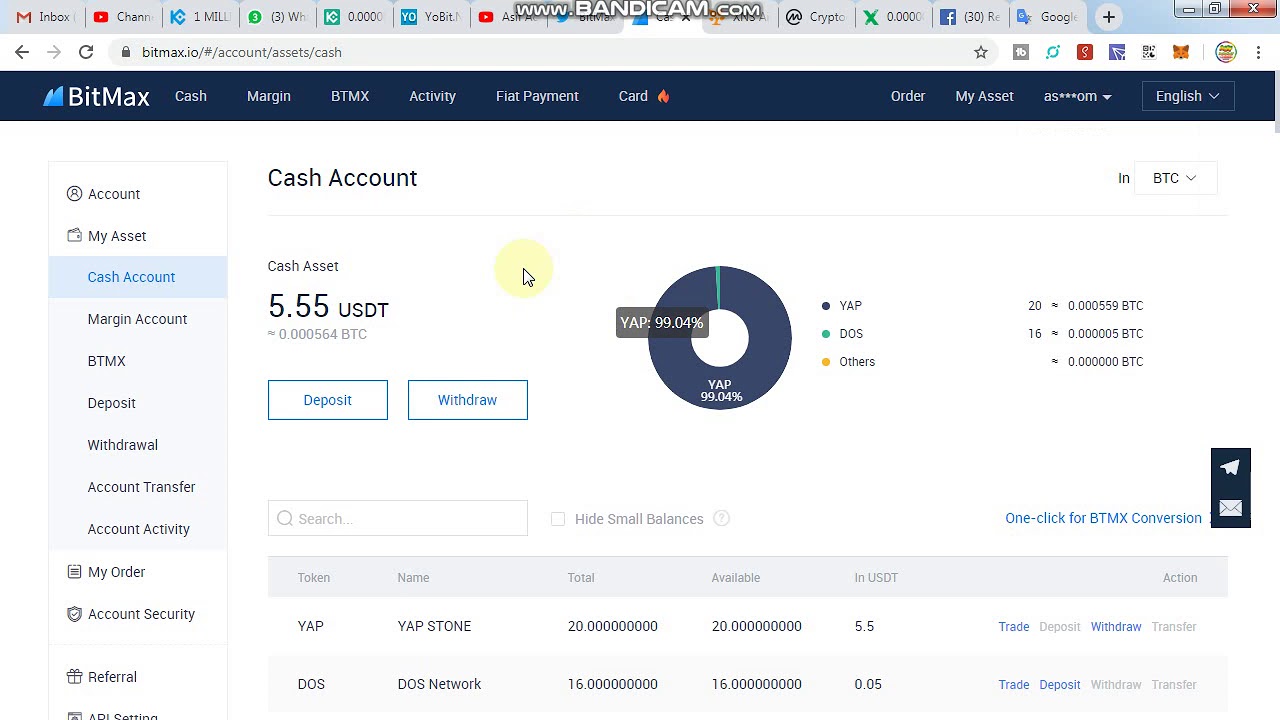Click Trade link in YAP row
1280x720 pixels.
click(x=1013, y=626)
